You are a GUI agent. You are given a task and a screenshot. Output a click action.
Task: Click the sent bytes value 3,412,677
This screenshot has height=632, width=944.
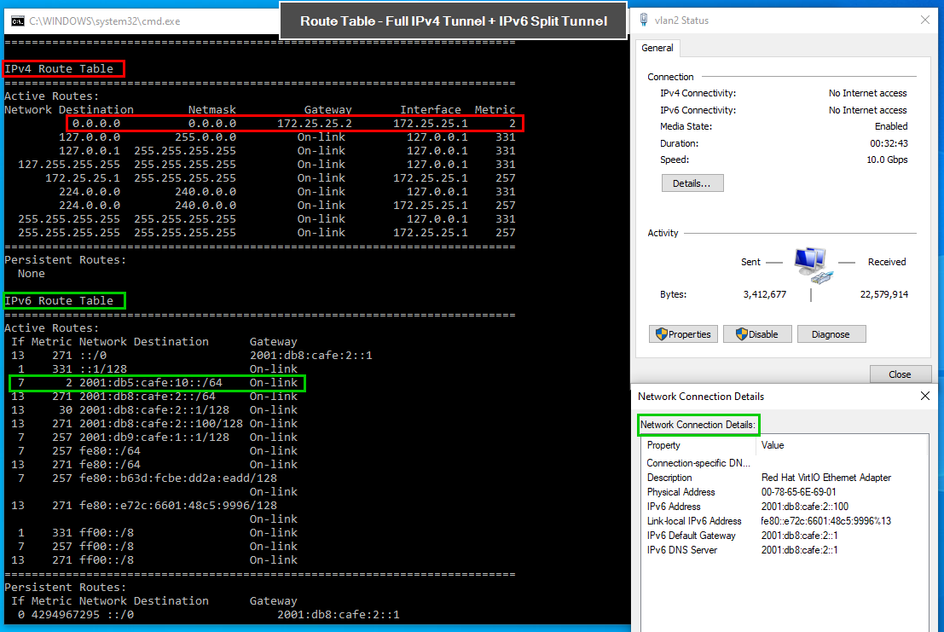(765, 294)
